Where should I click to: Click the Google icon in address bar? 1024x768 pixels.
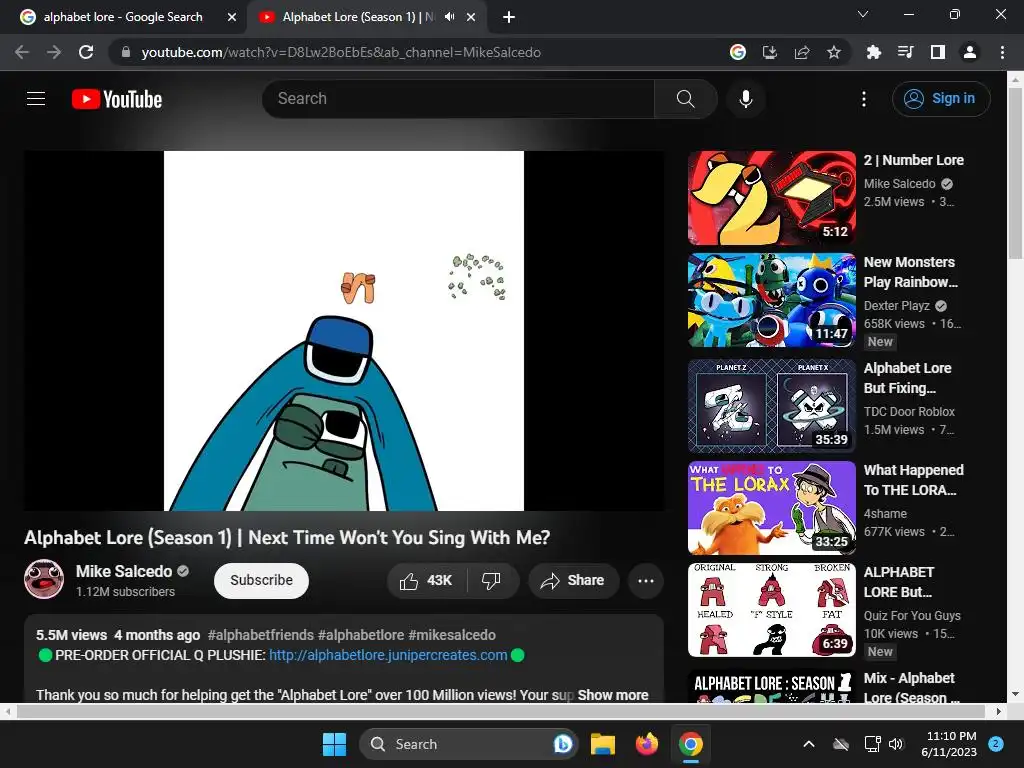[x=738, y=52]
